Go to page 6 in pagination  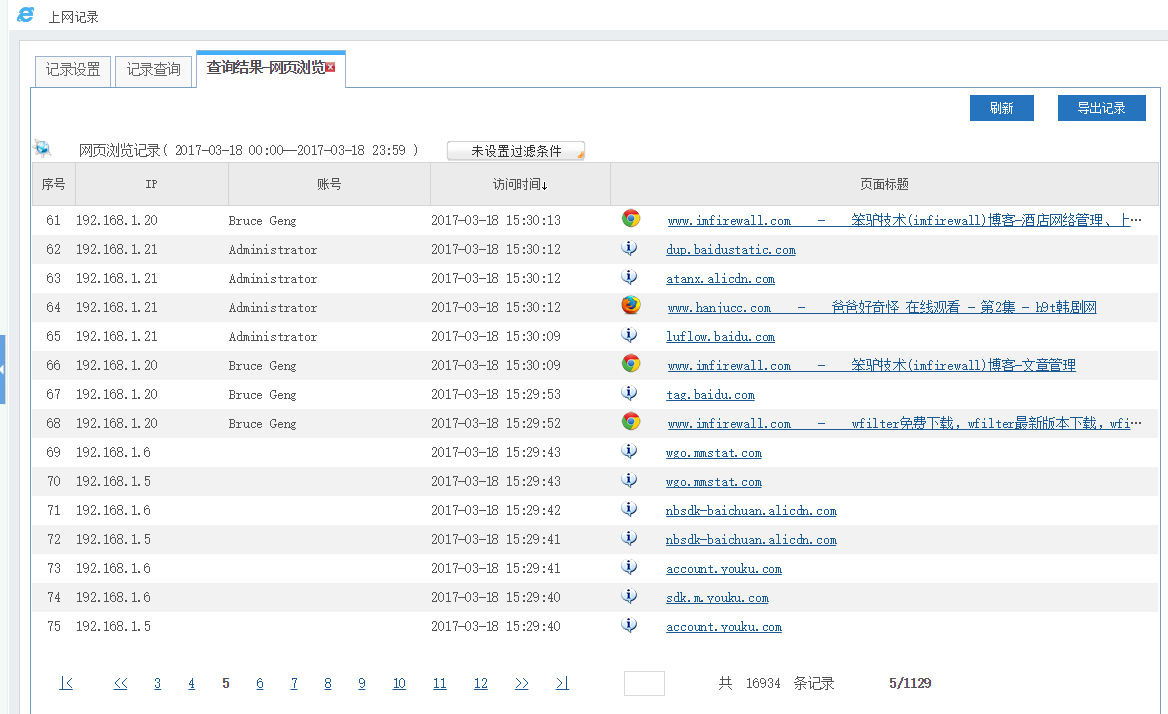click(x=260, y=684)
